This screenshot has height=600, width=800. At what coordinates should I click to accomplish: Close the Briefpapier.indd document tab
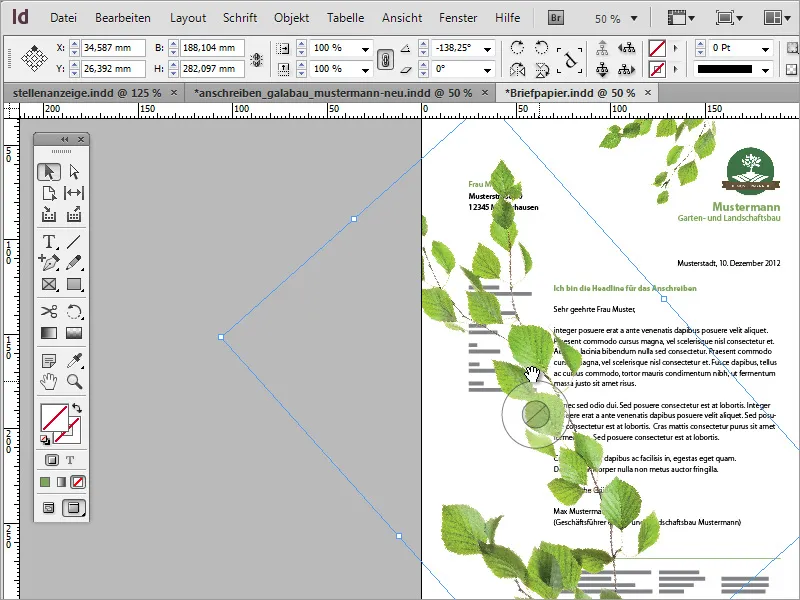tap(648, 92)
